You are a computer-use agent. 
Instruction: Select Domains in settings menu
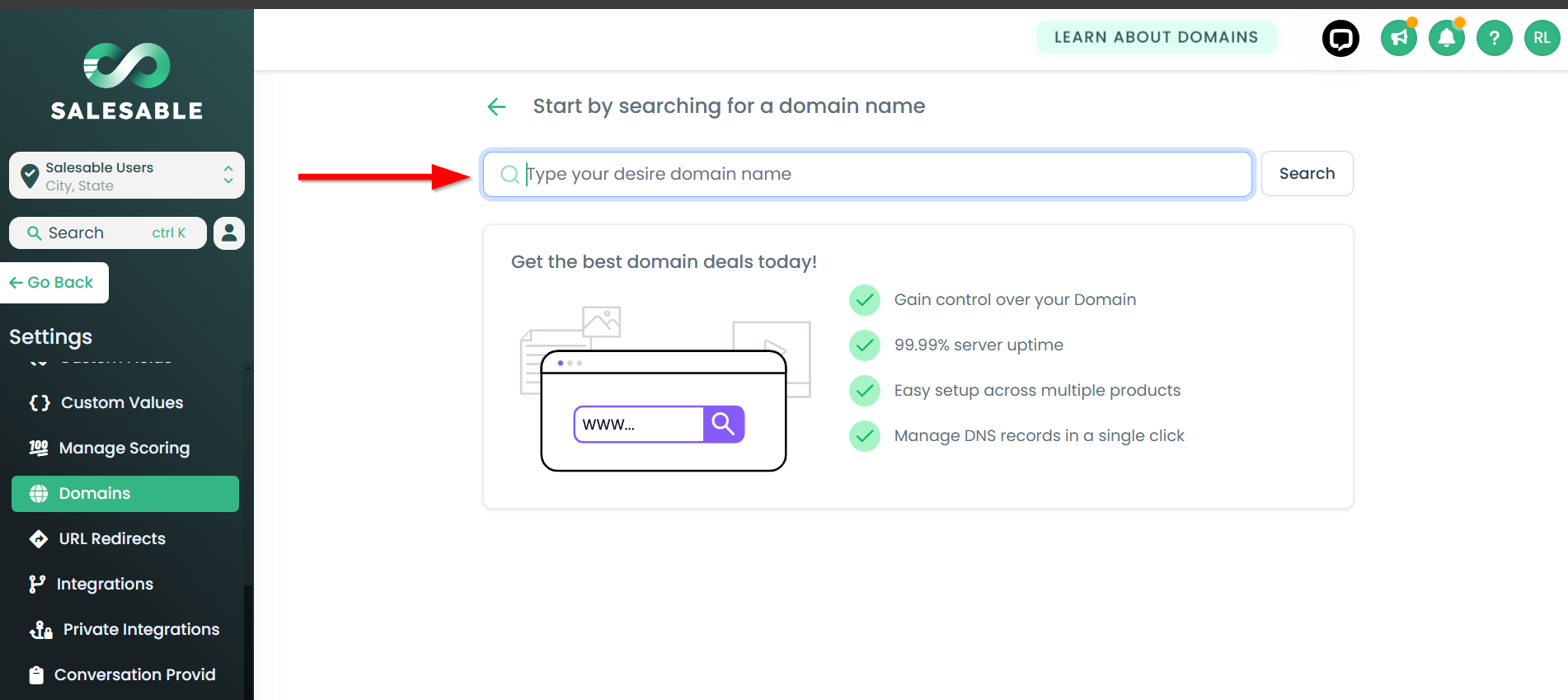click(x=125, y=494)
